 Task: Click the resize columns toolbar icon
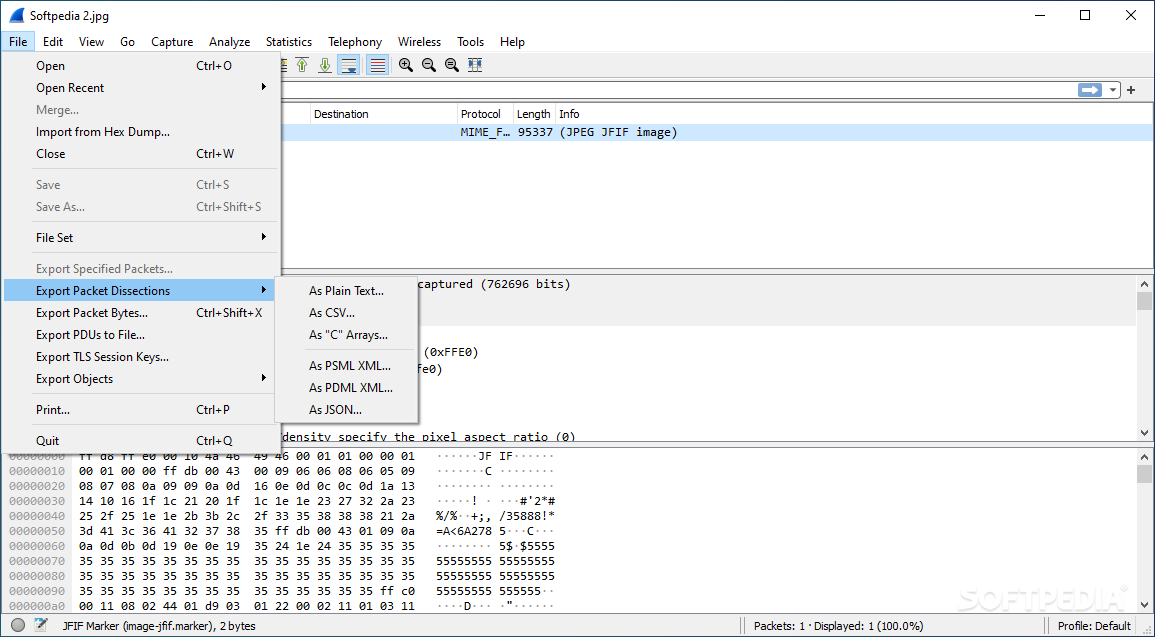[x=475, y=65]
